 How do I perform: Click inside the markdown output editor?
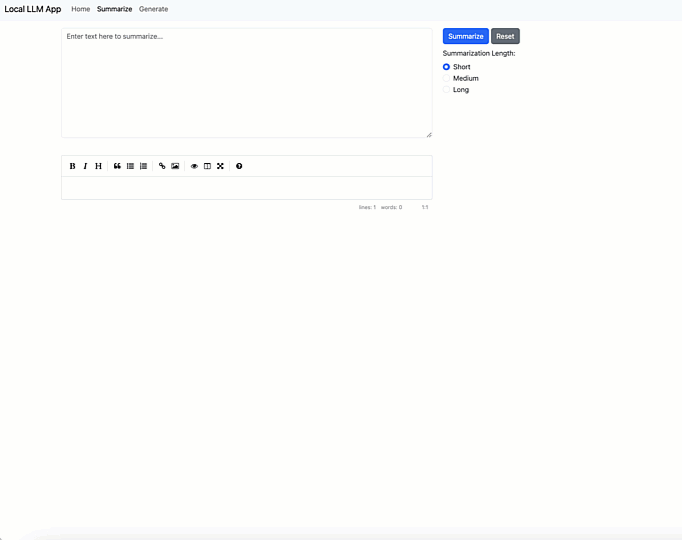click(247, 188)
